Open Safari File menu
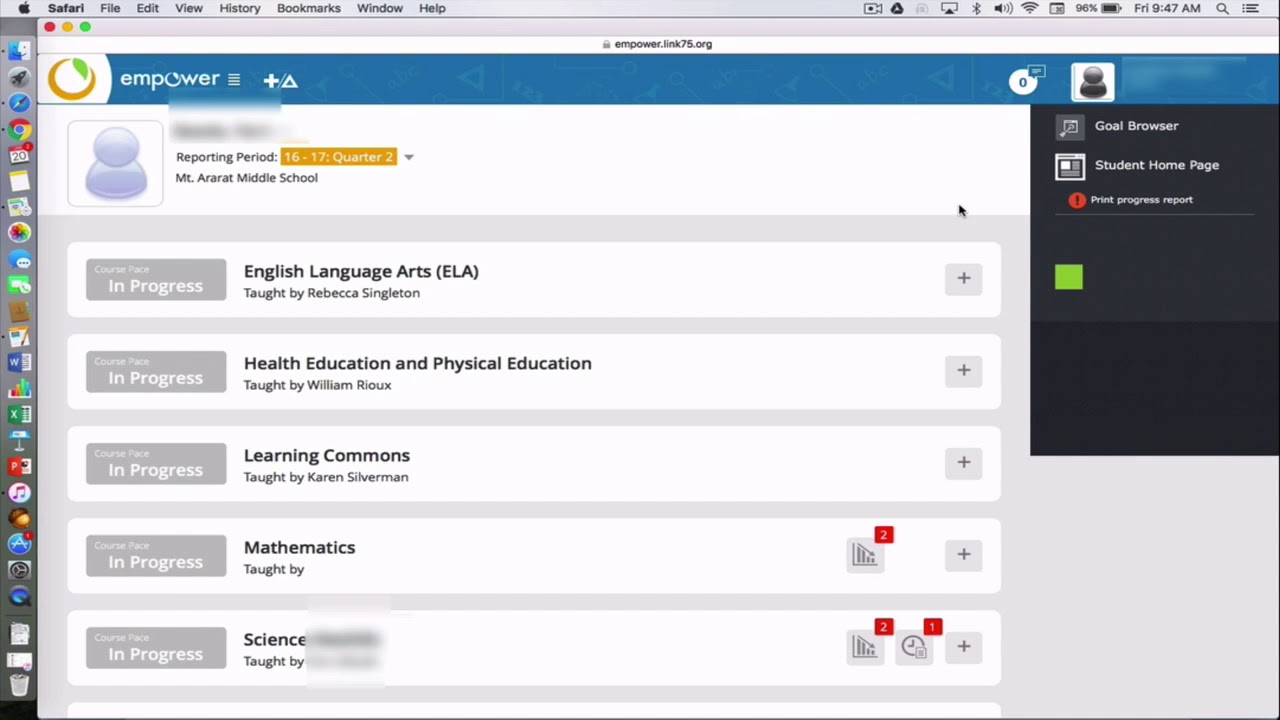This screenshot has width=1280, height=720. [x=110, y=8]
